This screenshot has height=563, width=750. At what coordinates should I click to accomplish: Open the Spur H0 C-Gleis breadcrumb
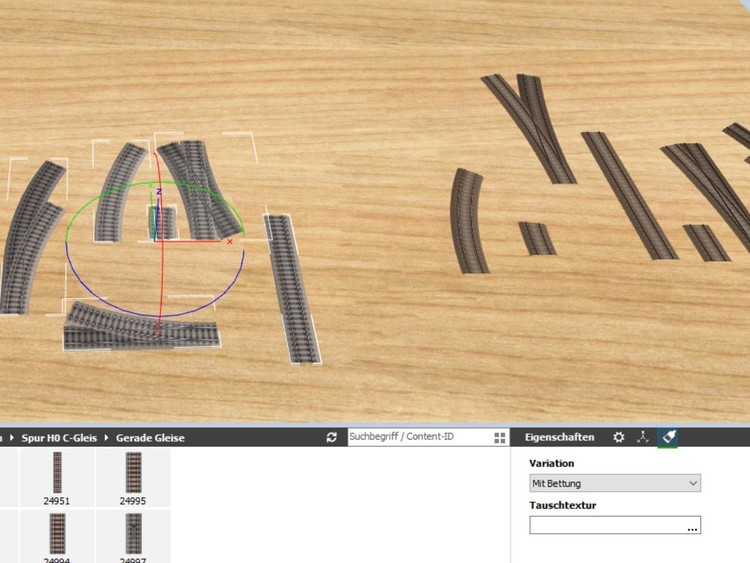pyautogui.click(x=59, y=438)
